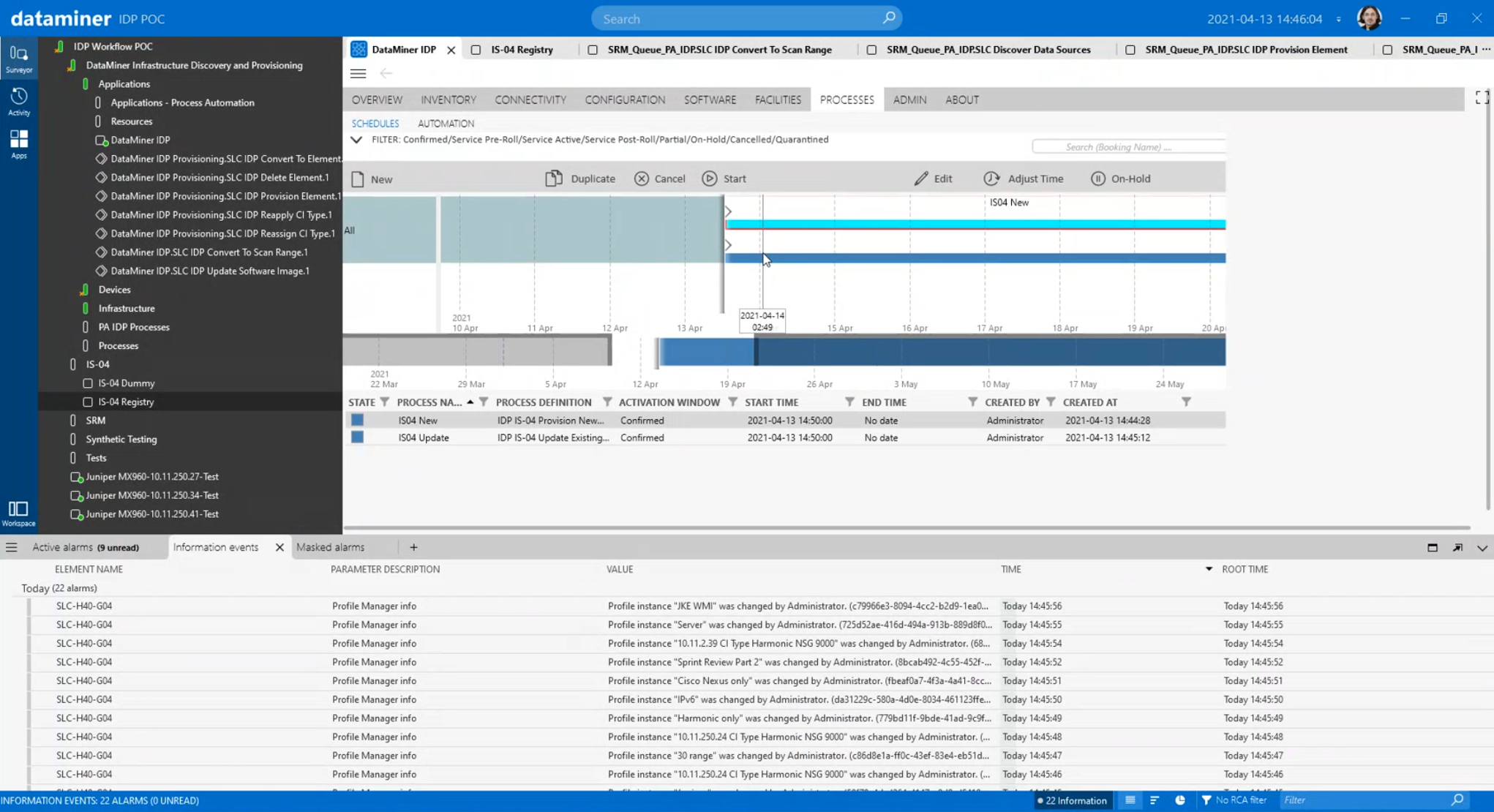Expand the first timeline row arrow

[728, 211]
